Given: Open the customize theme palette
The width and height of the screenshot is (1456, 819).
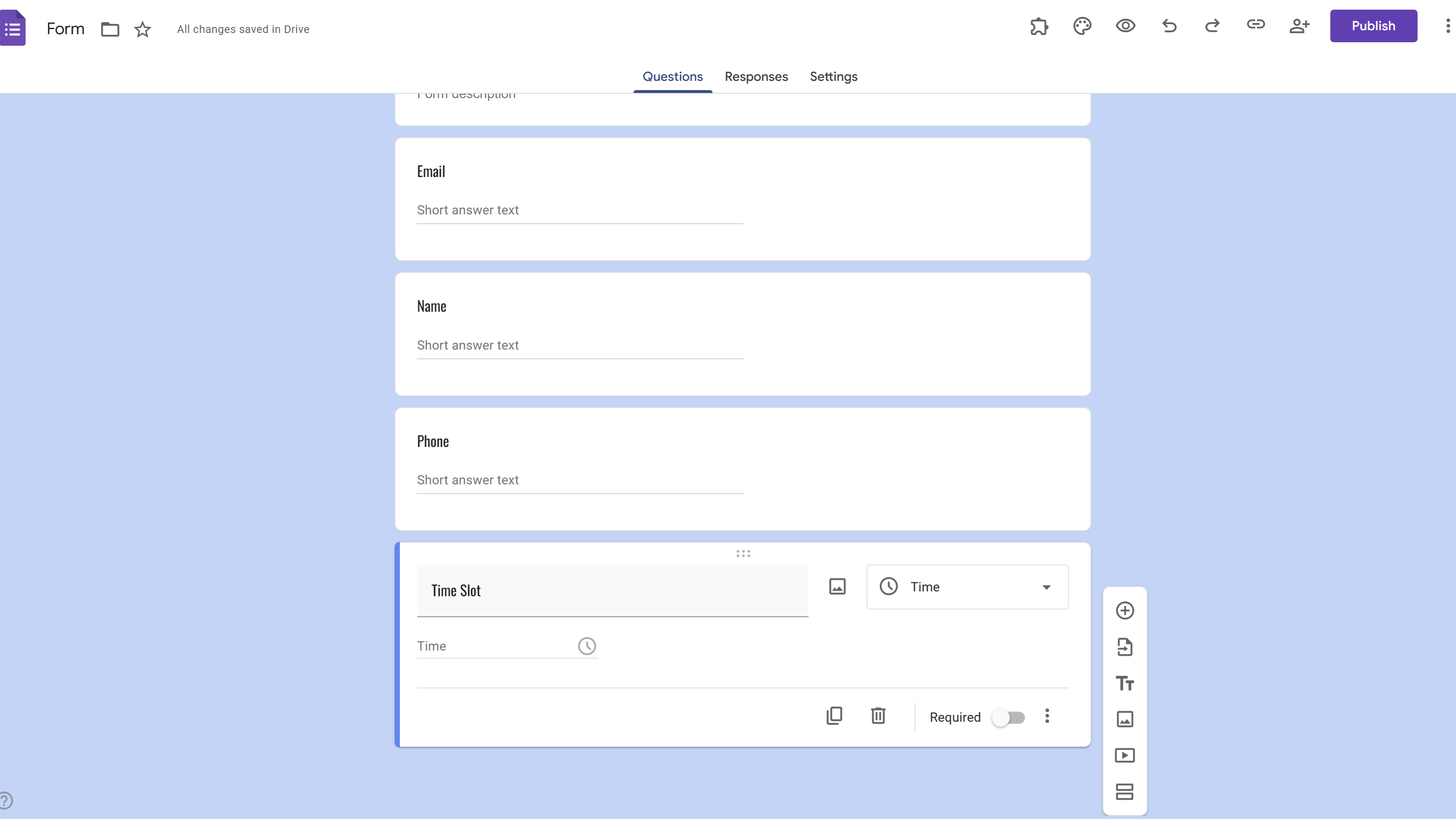Looking at the screenshot, I should [1082, 26].
